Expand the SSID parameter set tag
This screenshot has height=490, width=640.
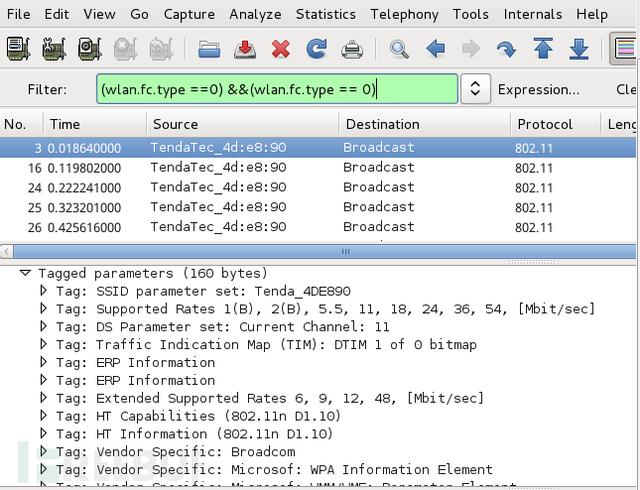43,291
